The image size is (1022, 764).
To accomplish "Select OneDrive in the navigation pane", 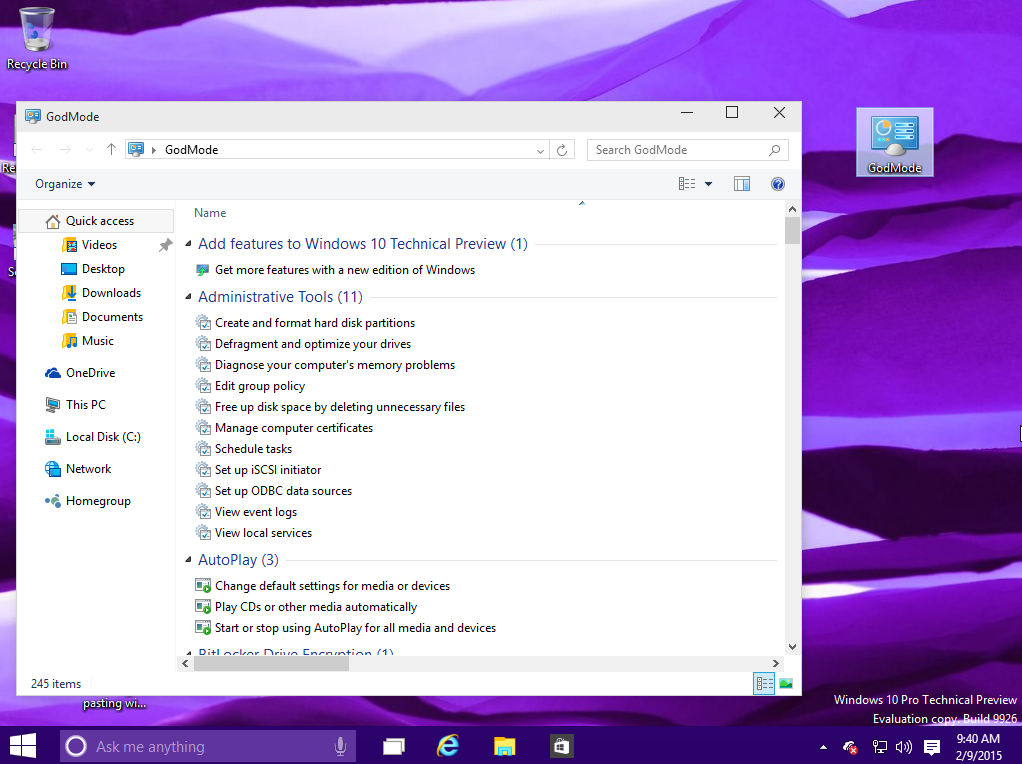I will point(92,372).
